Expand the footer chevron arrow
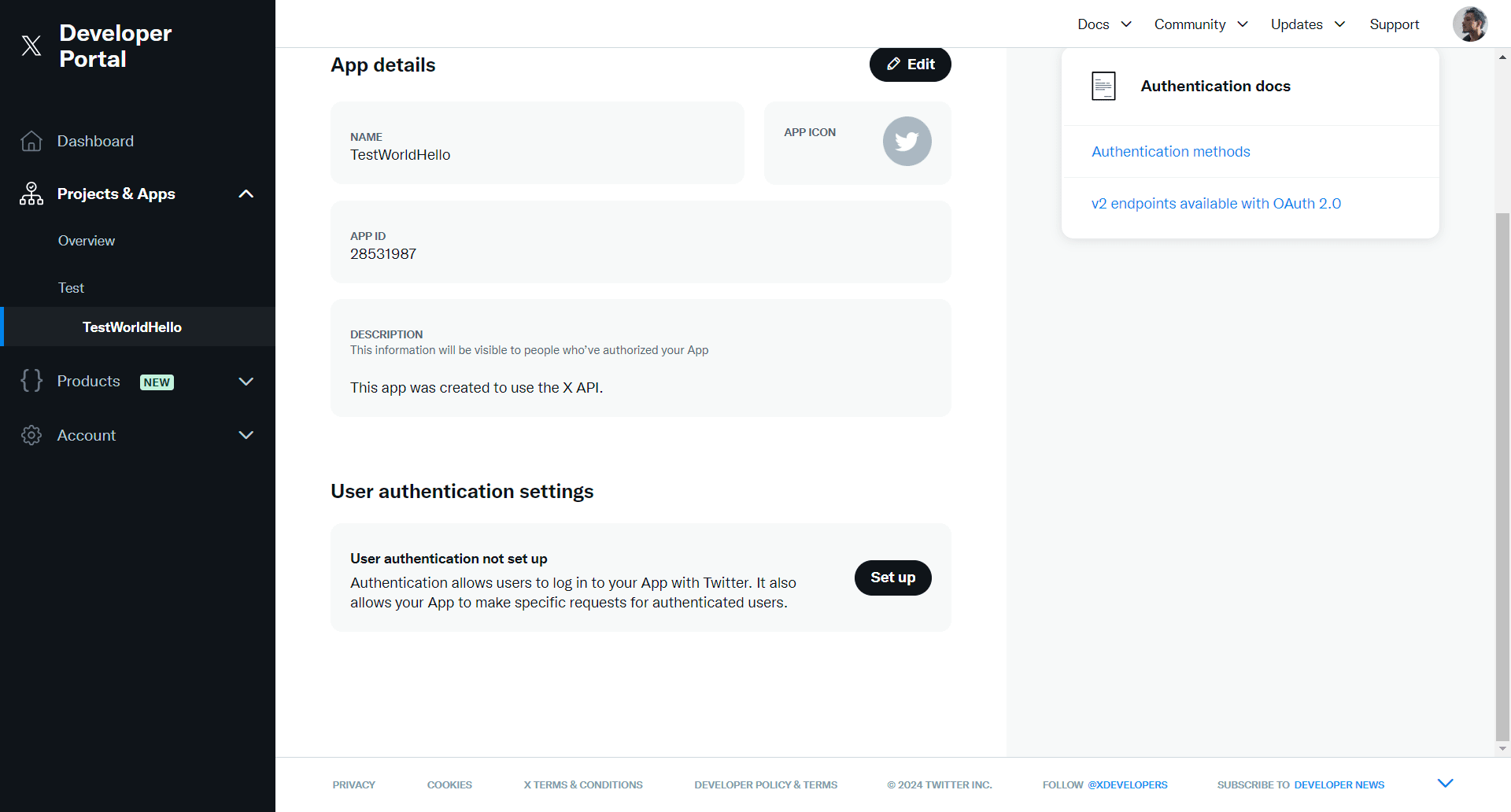The image size is (1511, 812). point(1445,784)
